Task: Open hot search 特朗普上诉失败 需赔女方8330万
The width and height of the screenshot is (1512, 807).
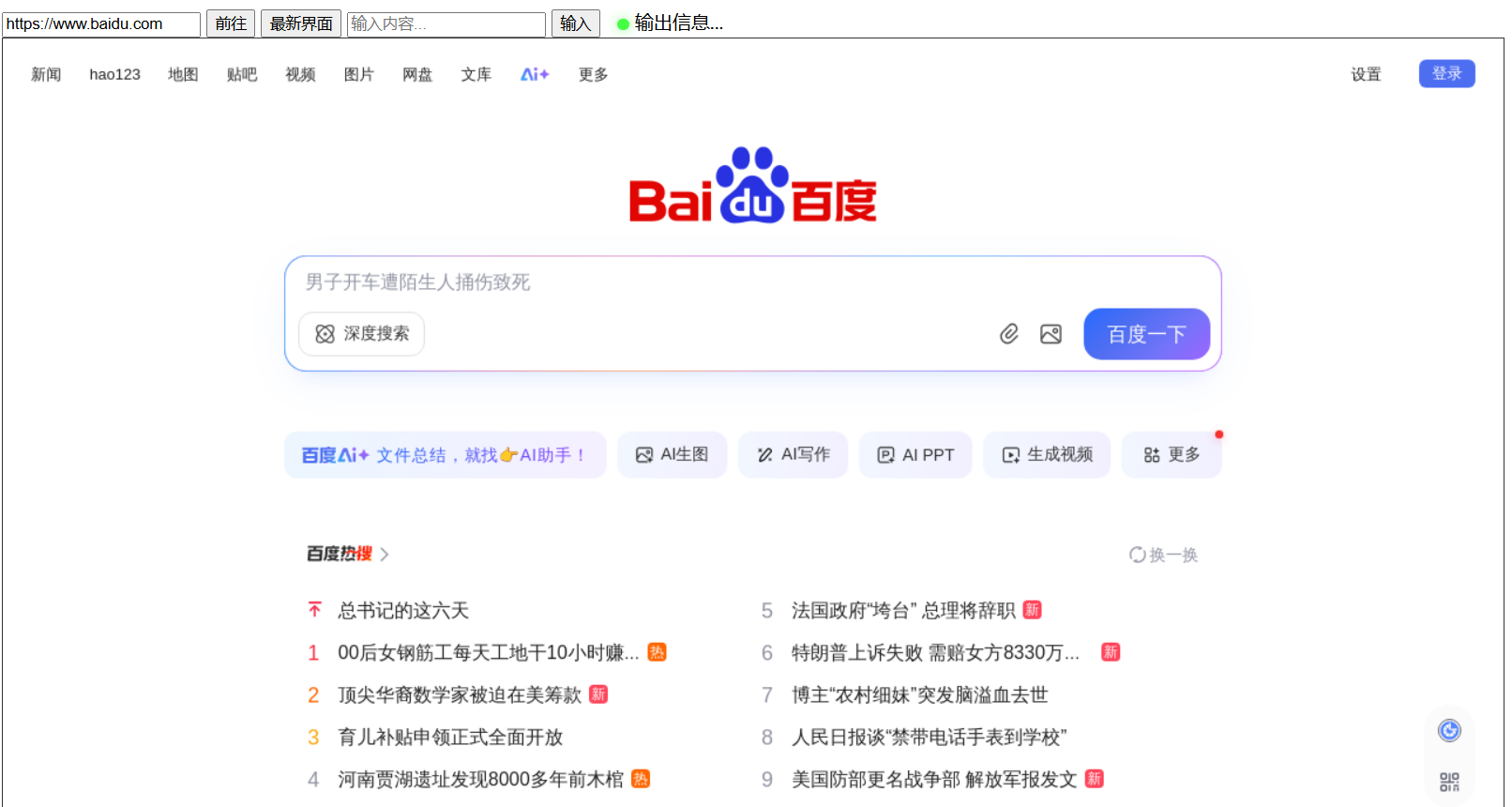Action: 936,652
